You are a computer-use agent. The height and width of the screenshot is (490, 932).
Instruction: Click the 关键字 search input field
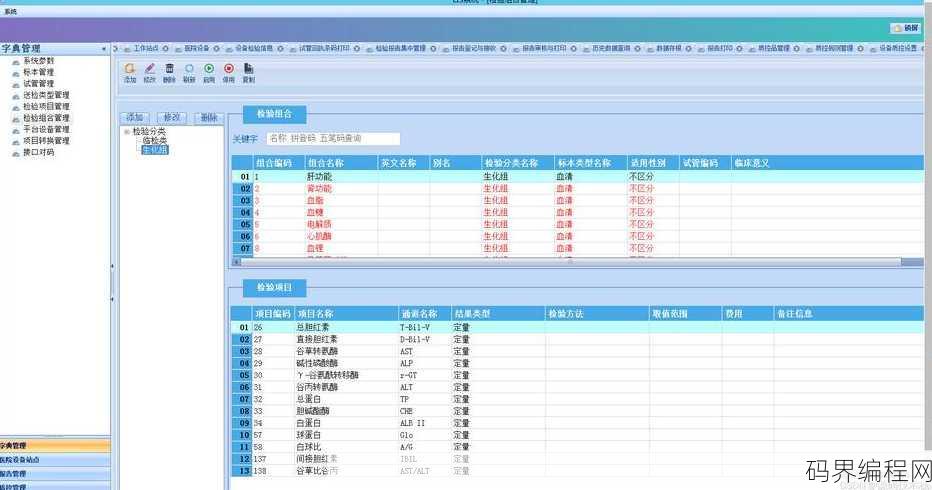click(333, 139)
